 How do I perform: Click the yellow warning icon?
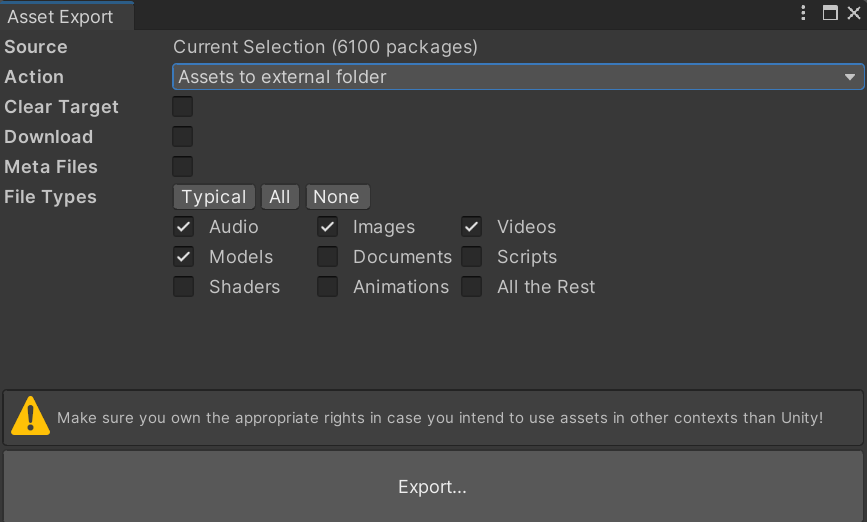point(30,416)
